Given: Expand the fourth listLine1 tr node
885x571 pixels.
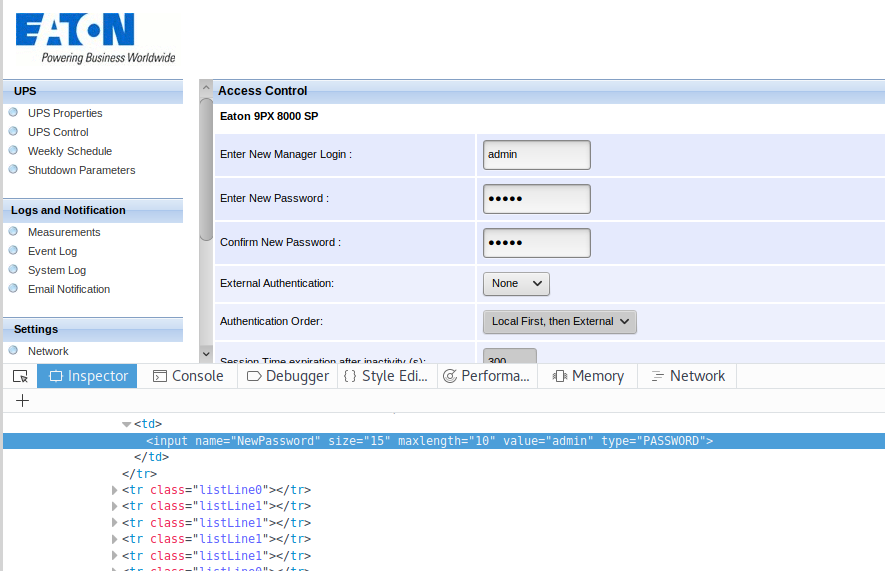Looking at the screenshot, I should click(115, 556).
